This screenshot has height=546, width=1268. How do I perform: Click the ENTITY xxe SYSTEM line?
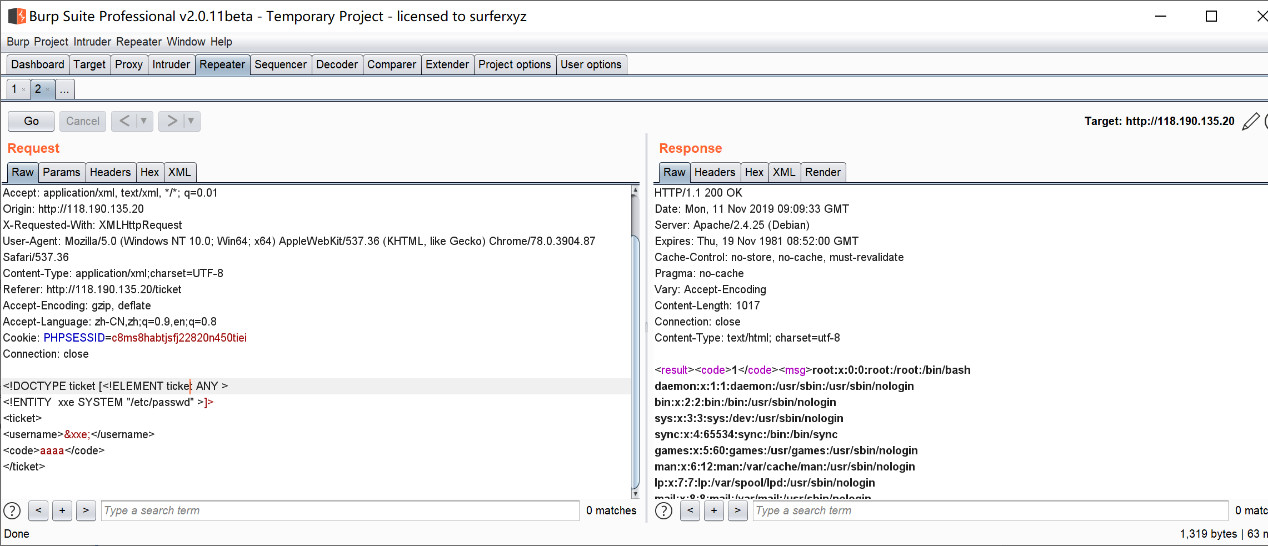108,402
